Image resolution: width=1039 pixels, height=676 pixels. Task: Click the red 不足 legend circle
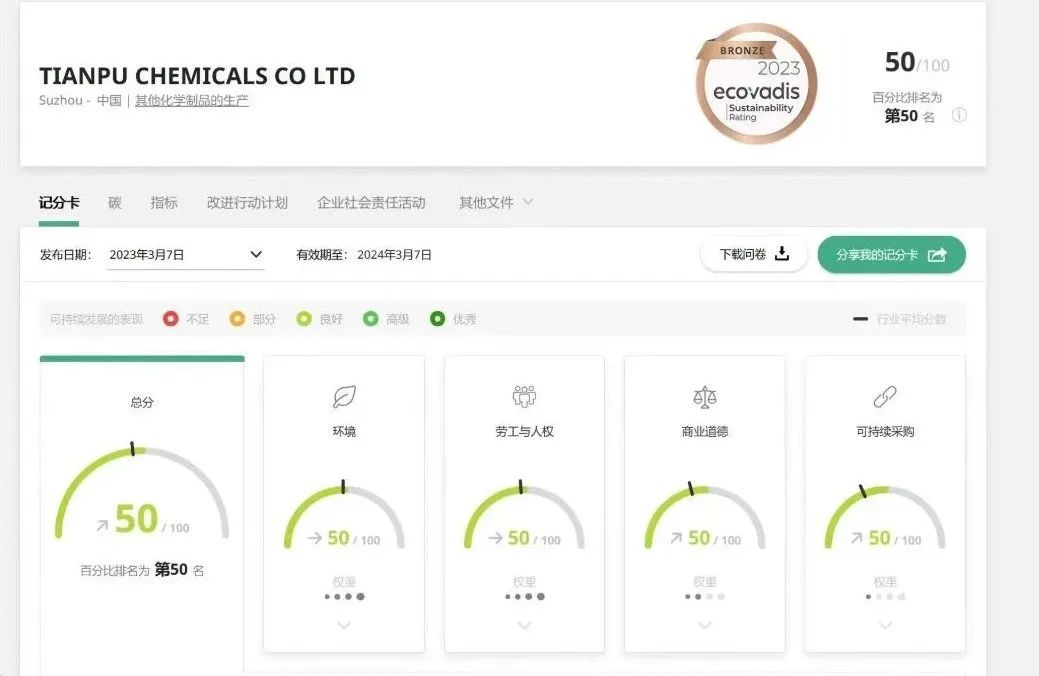tap(170, 319)
